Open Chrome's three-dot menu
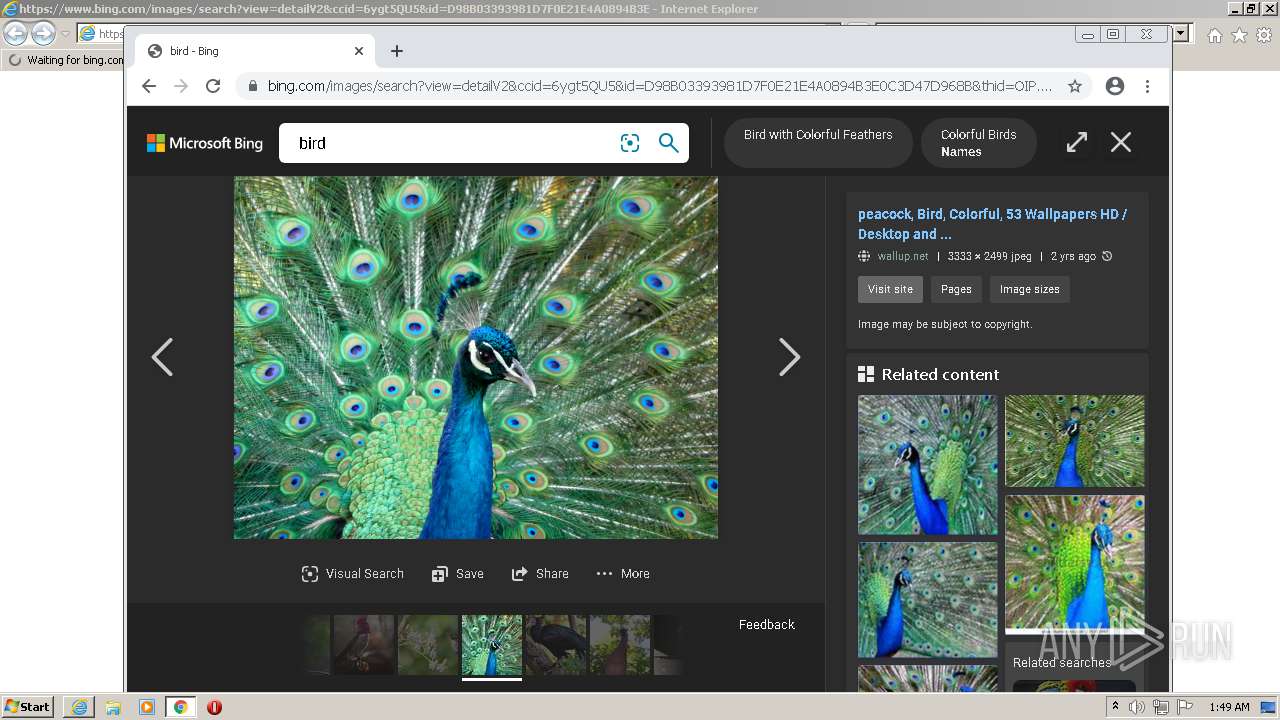The width and height of the screenshot is (1280, 720). [x=1148, y=86]
